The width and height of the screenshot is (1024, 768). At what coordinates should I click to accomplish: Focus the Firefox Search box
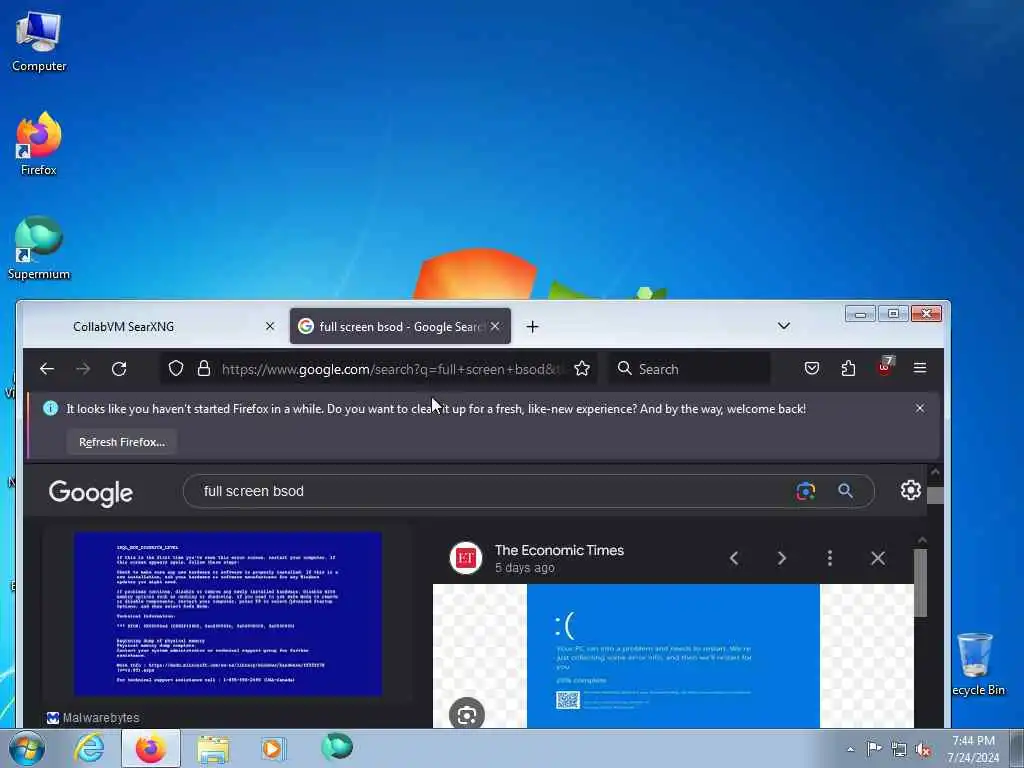pyautogui.click(x=690, y=369)
